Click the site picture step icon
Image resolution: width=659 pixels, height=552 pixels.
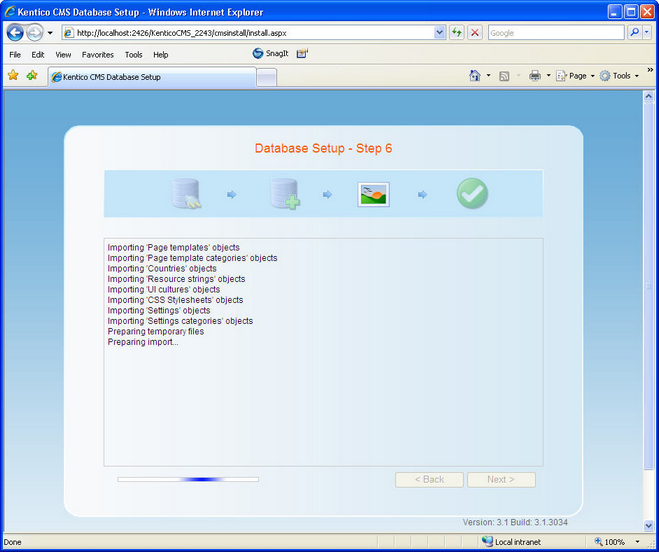pos(374,194)
